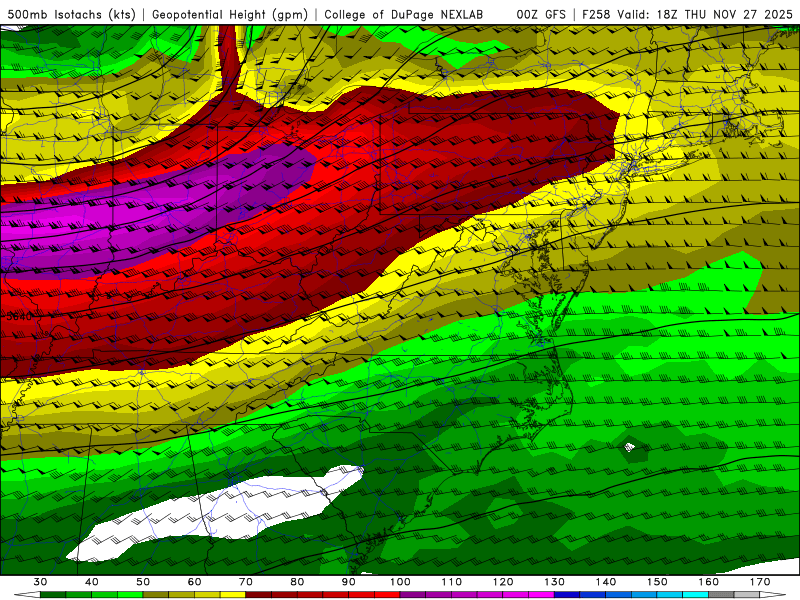Click the "500mb Isotachs (kts)" title text
This screenshot has width=800, height=600.
click(71, 15)
